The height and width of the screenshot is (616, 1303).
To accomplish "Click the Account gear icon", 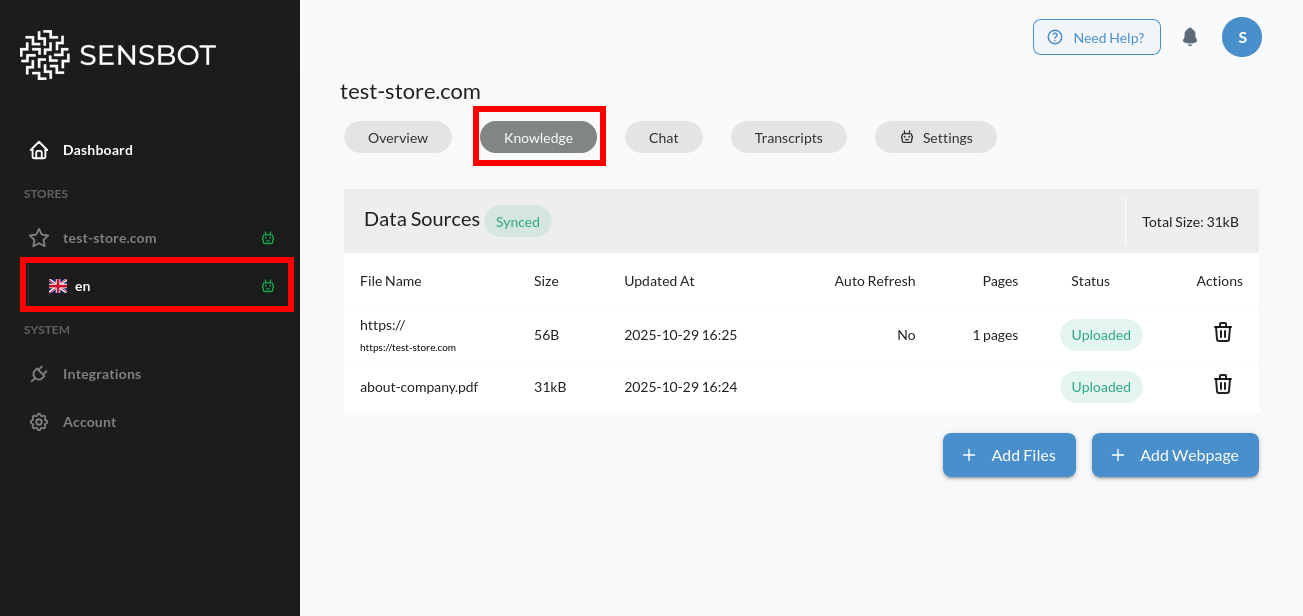I will coord(38,421).
